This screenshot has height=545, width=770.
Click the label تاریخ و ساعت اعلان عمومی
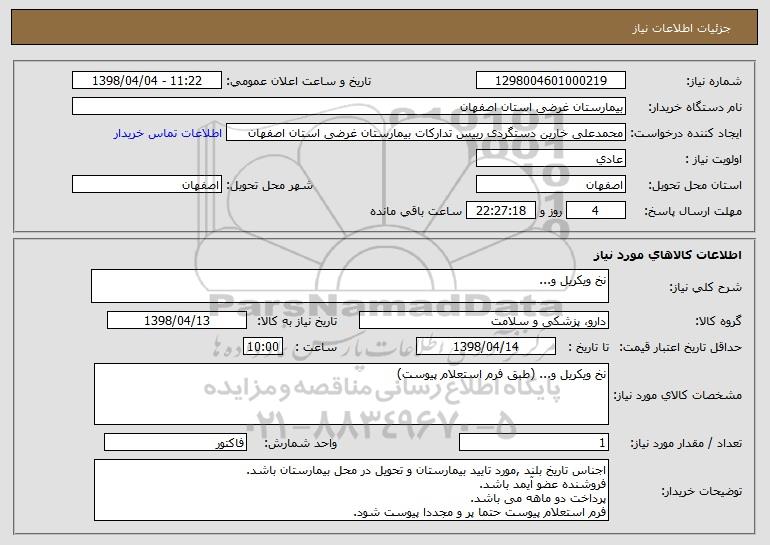(x=299, y=81)
